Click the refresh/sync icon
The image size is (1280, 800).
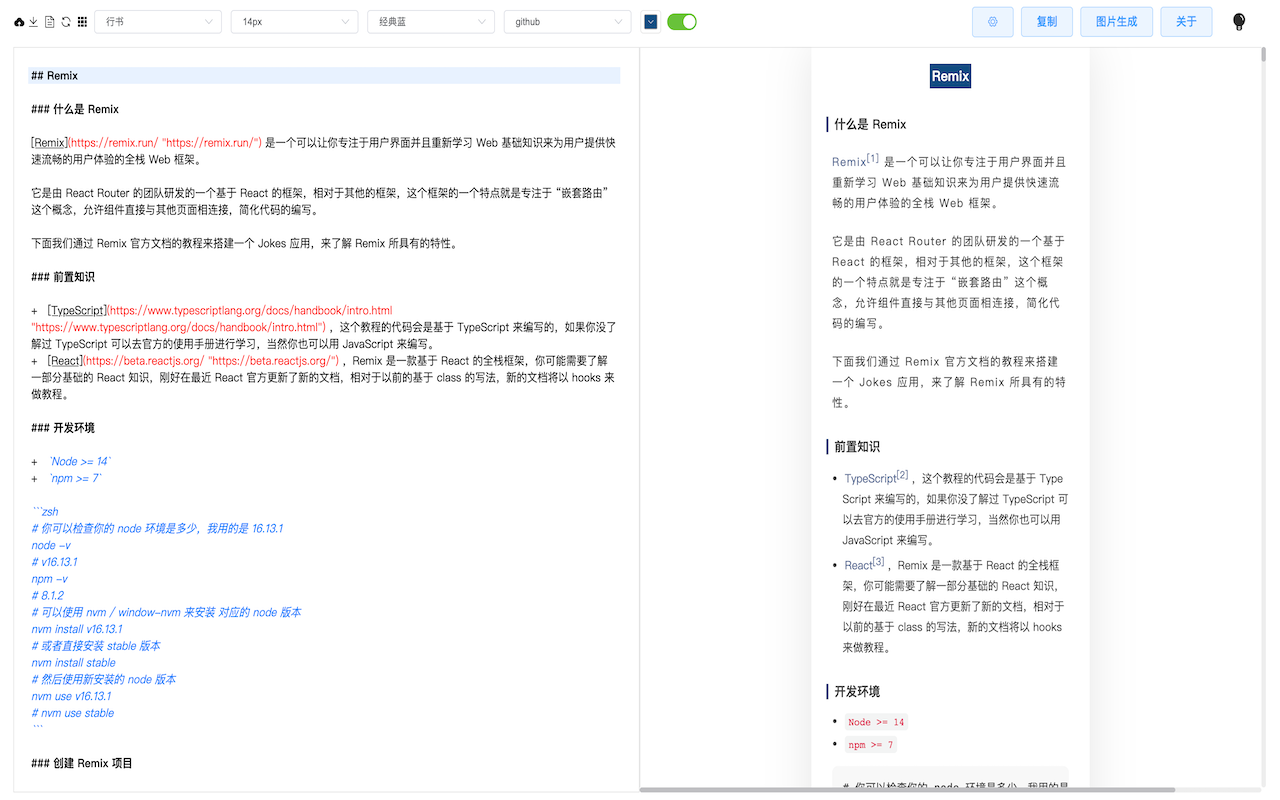tap(66, 22)
